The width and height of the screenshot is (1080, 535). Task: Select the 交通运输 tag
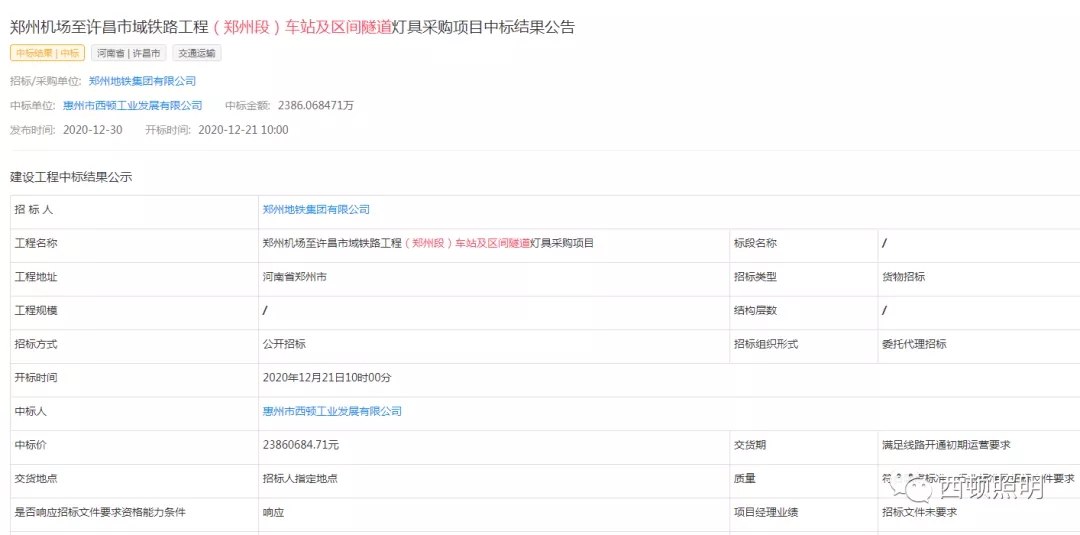pos(197,53)
